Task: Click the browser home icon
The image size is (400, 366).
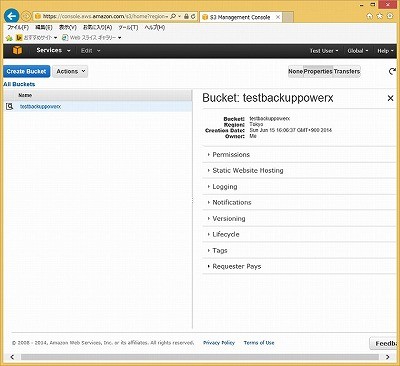Action: click(x=369, y=16)
